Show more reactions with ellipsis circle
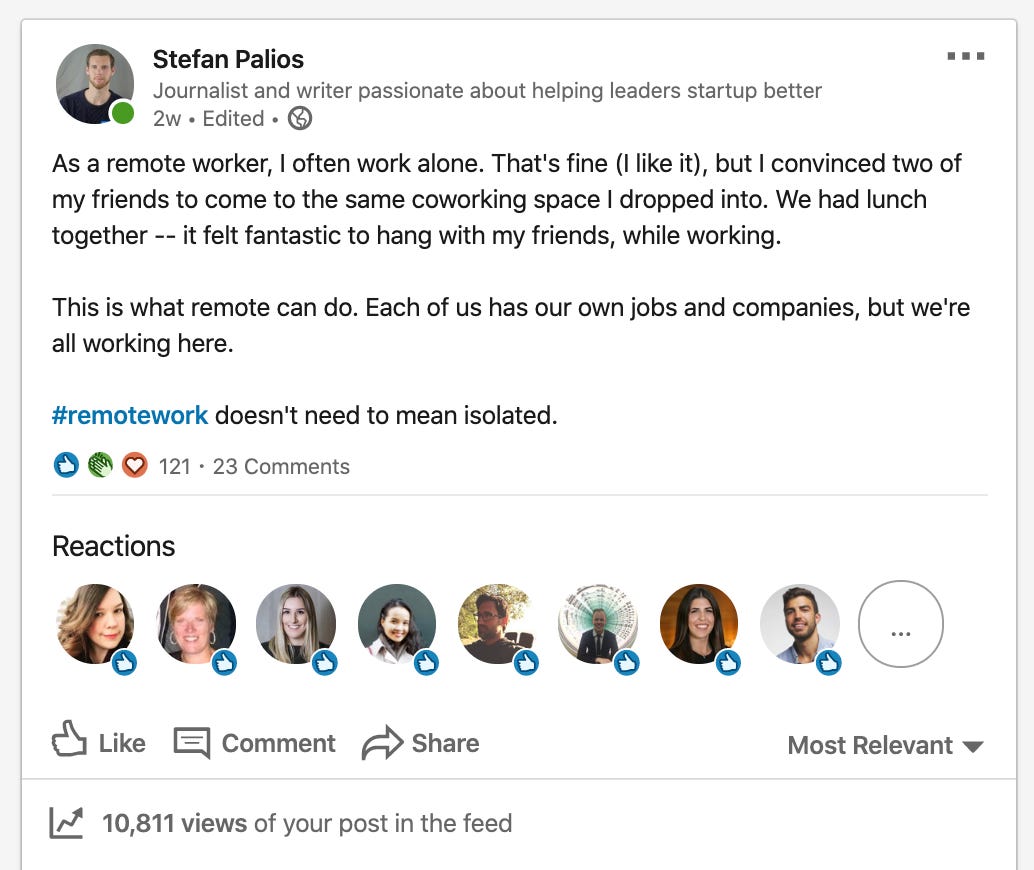This screenshot has width=1034, height=870. pyautogui.click(x=900, y=624)
